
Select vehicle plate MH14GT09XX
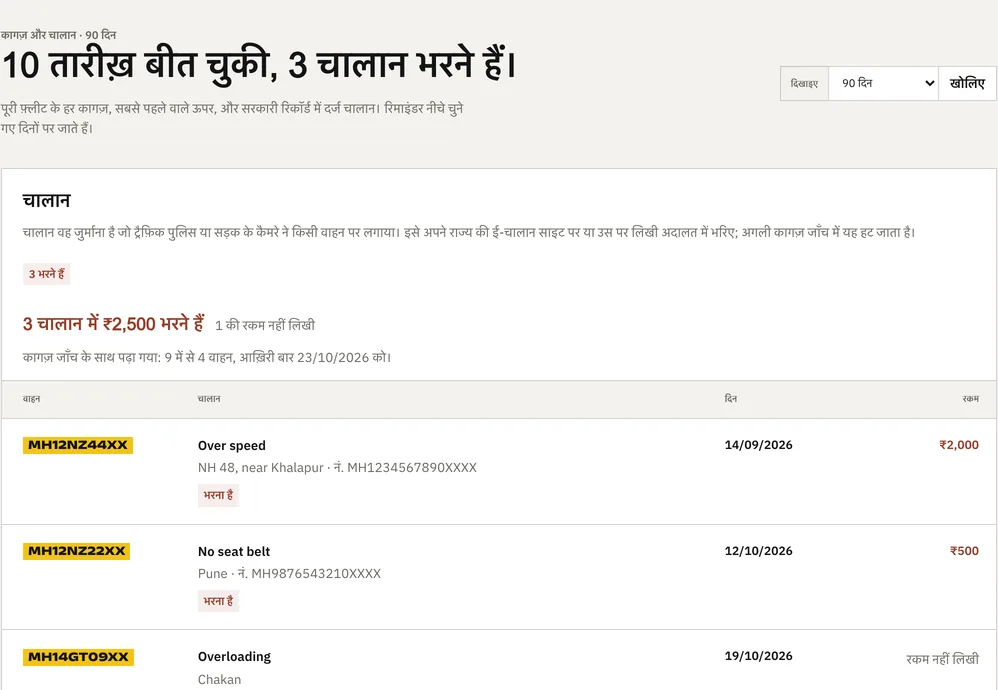(78, 657)
